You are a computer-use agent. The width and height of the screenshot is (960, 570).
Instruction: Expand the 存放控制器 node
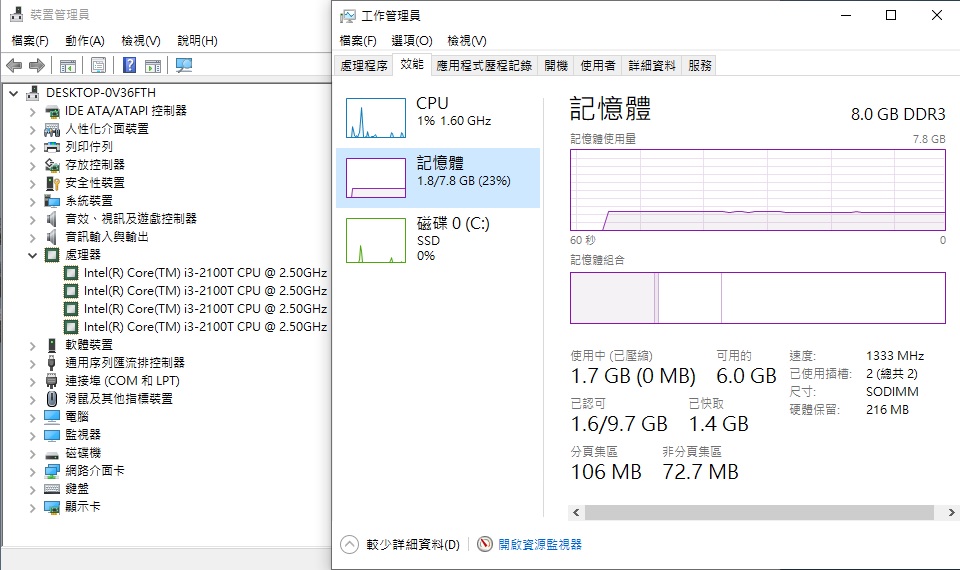(x=32, y=165)
